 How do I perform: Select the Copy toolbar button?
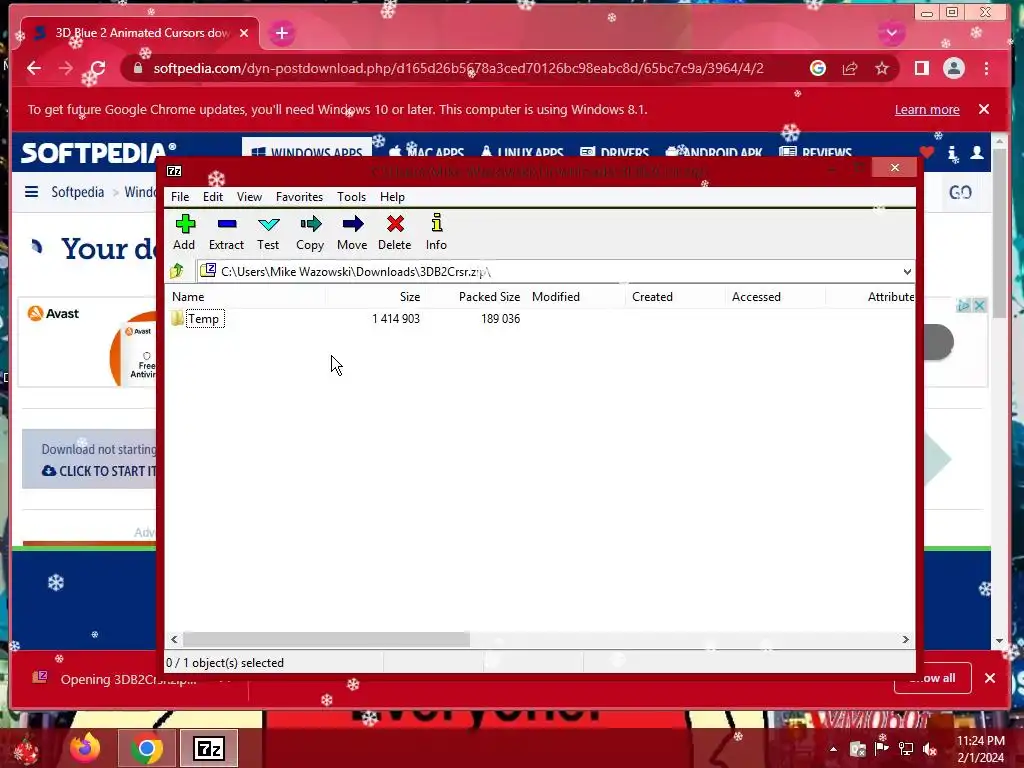(x=310, y=232)
